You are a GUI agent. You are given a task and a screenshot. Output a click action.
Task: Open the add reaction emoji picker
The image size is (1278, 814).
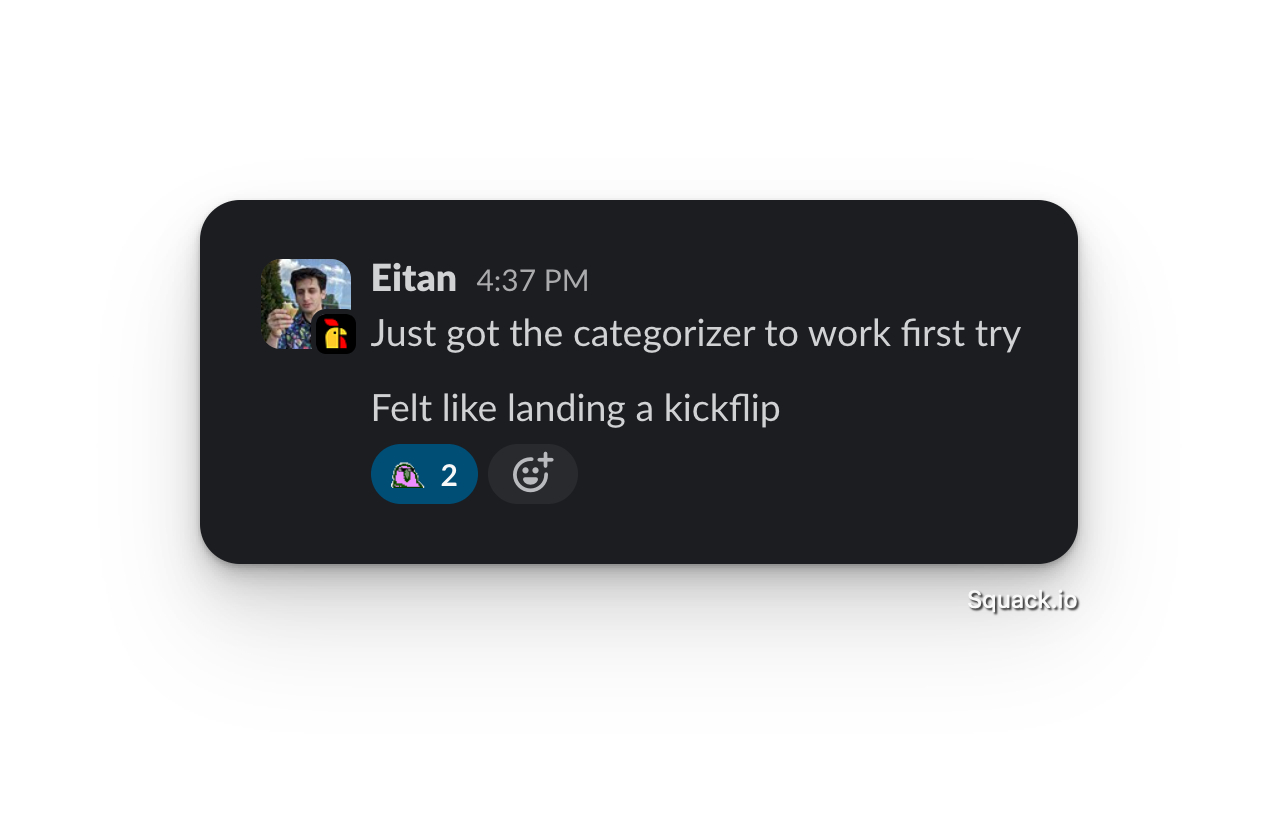coord(533,474)
